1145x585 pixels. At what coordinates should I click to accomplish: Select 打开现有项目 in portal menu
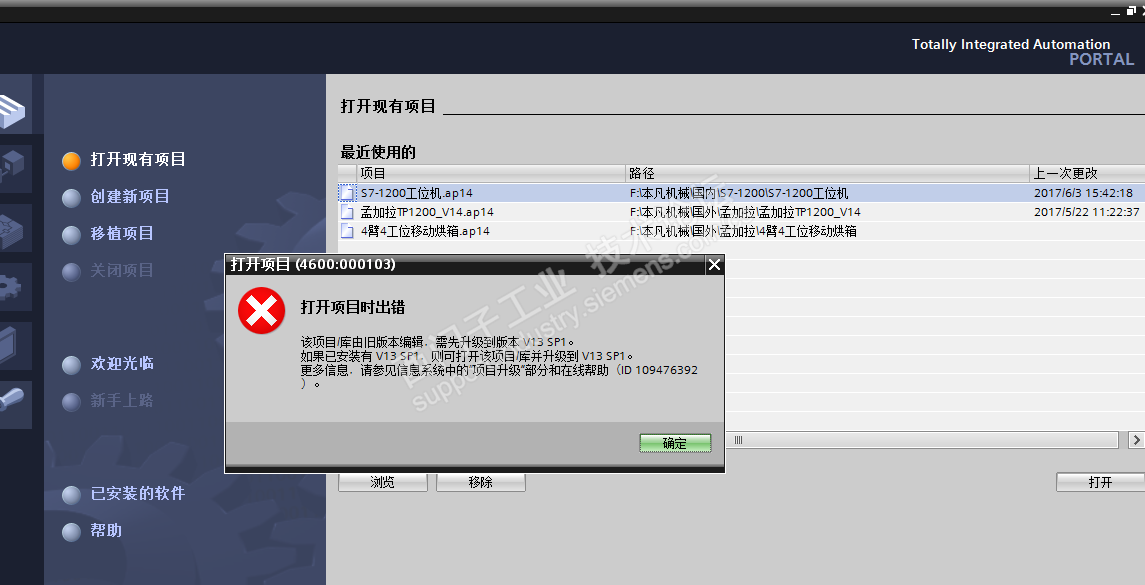pos(137,159)
